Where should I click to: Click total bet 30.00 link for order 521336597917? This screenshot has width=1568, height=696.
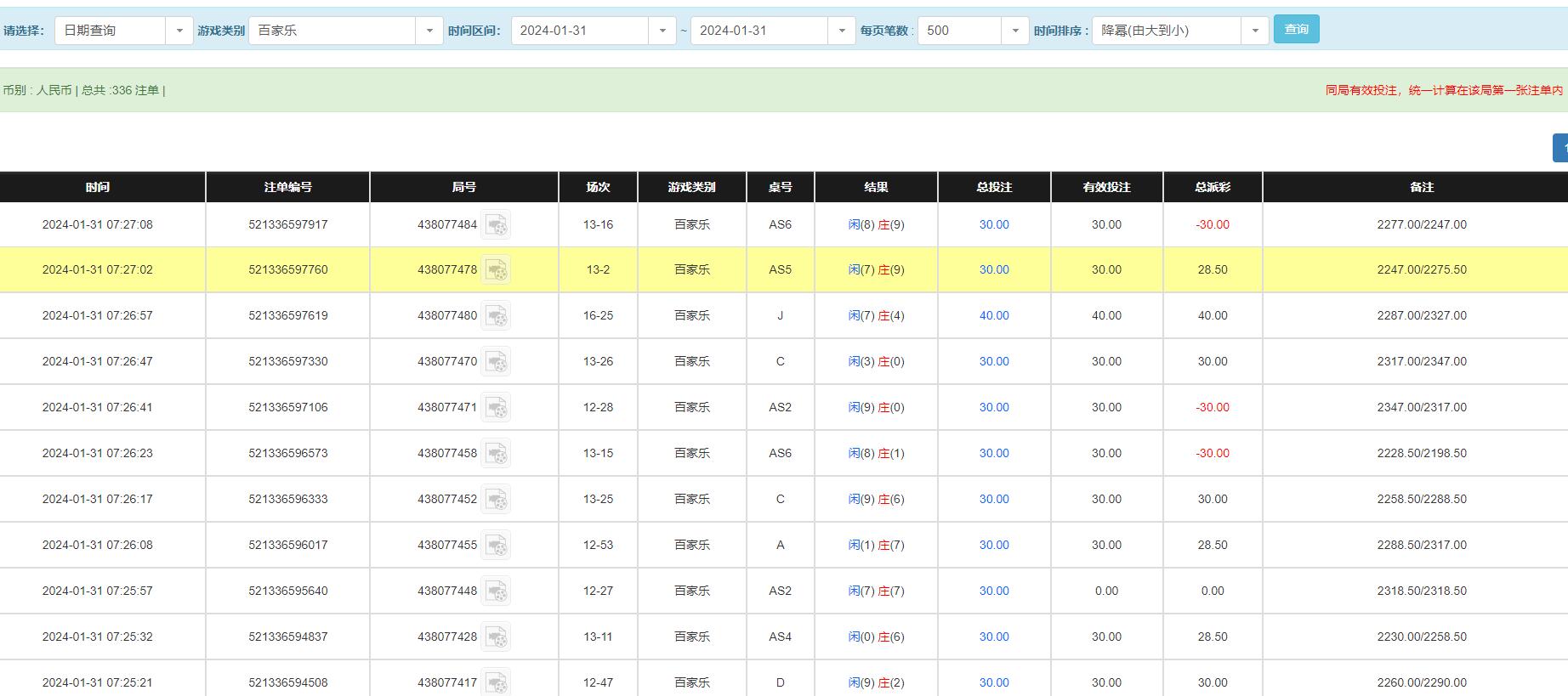coord(994,224)
